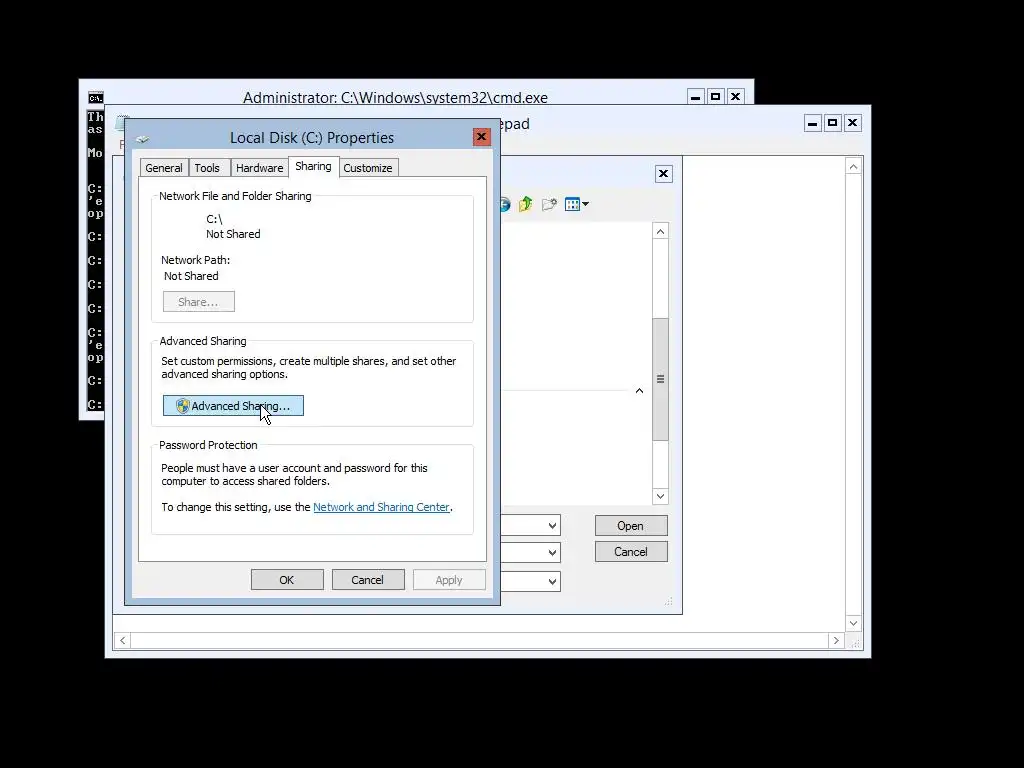Cancel the Local Disk Properties dialog
Image resolution: width=1024 pixels, height=768 pixels.
[x=368, y=580]
